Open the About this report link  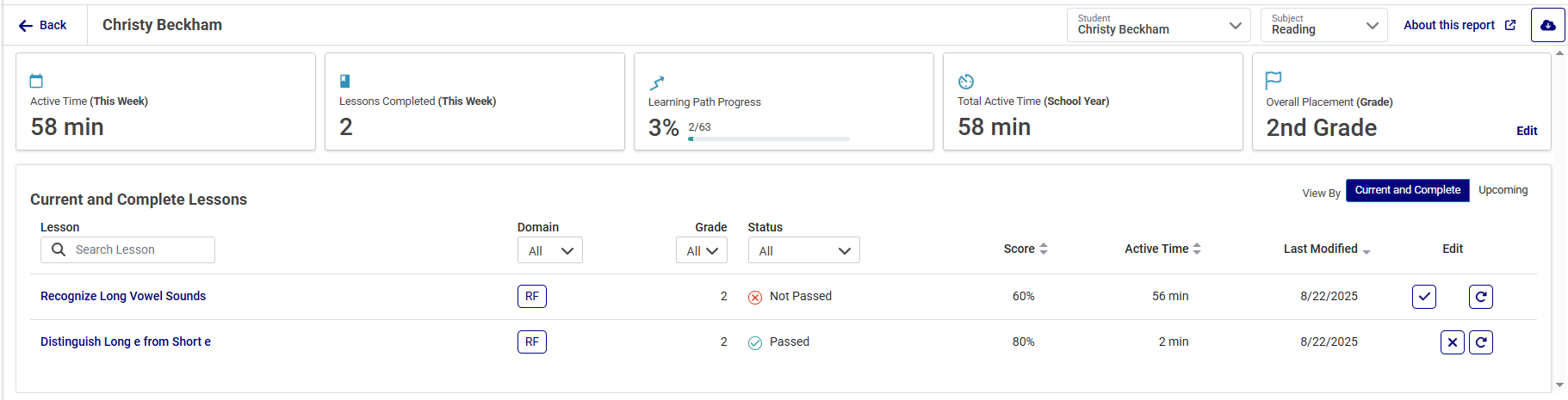click(1459, 25)
